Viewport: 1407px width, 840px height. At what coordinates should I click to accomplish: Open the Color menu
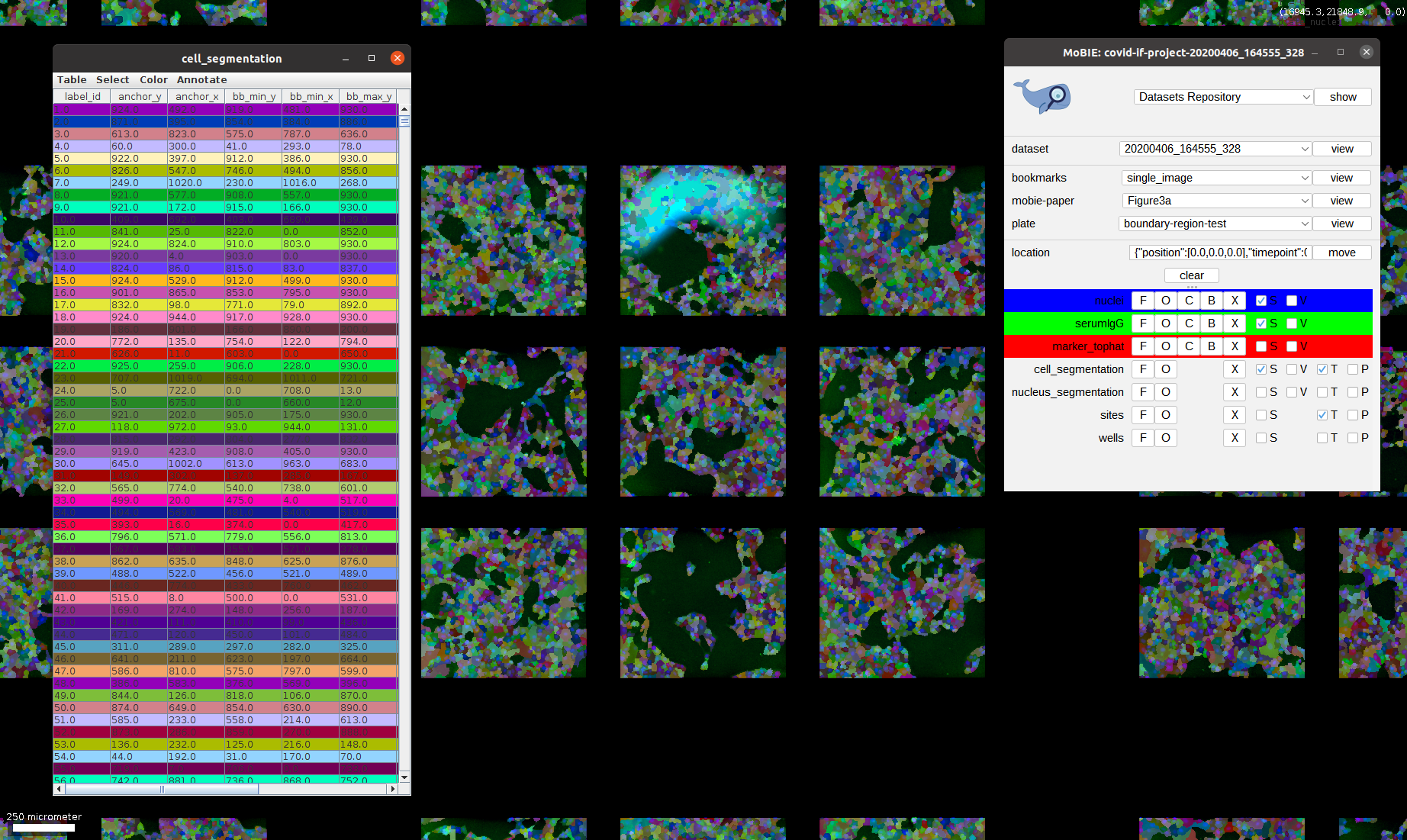tap(153, 80)
